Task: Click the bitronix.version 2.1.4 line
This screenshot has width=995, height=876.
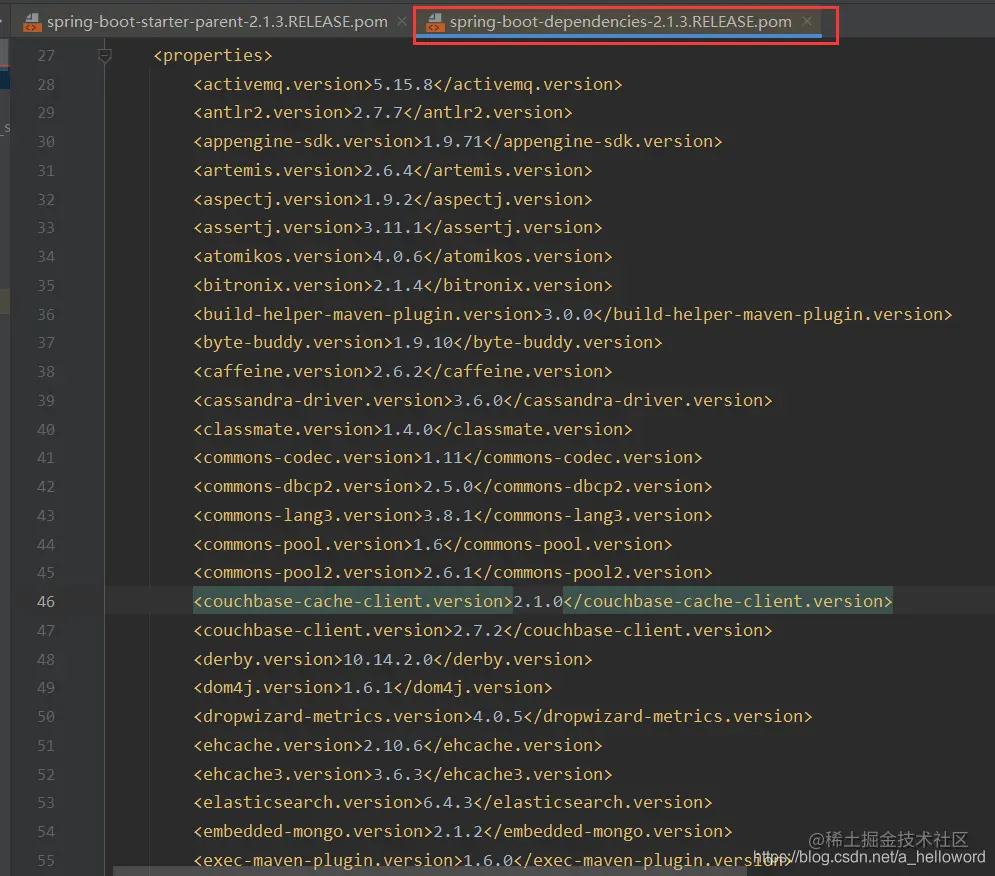Action: tap(403, 286)
